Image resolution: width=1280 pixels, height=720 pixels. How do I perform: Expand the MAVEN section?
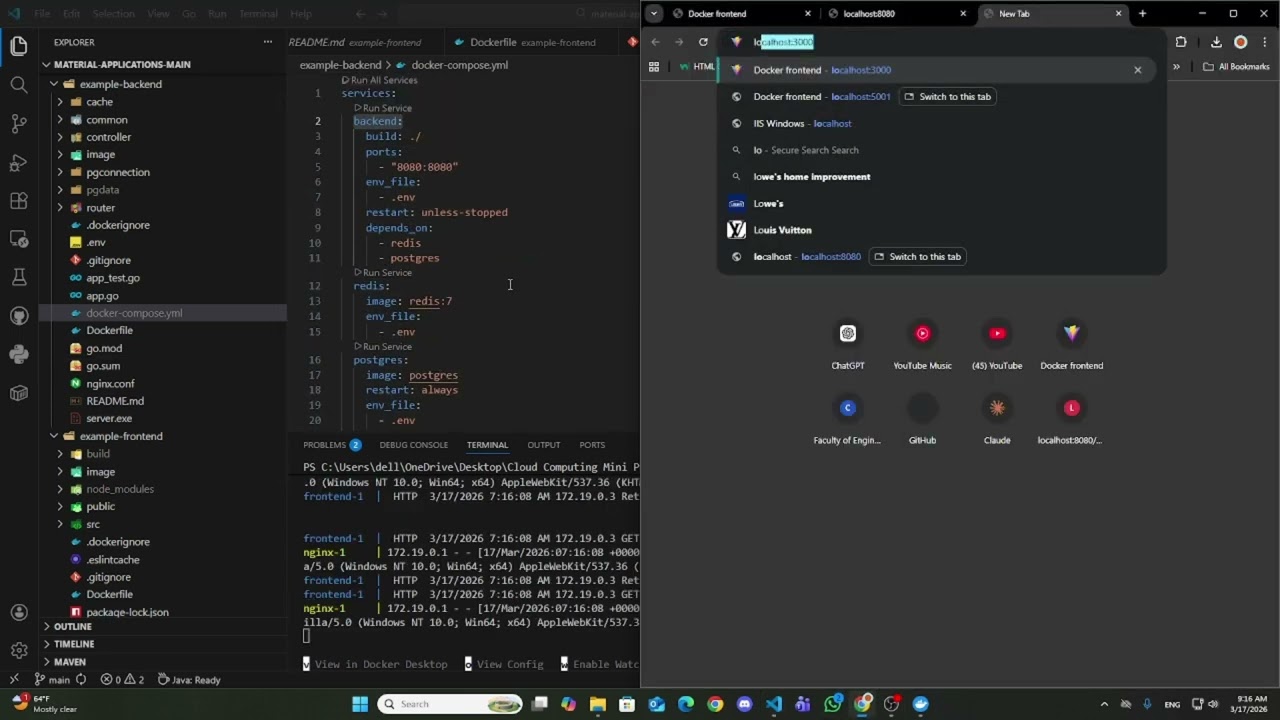coord(70,662)
